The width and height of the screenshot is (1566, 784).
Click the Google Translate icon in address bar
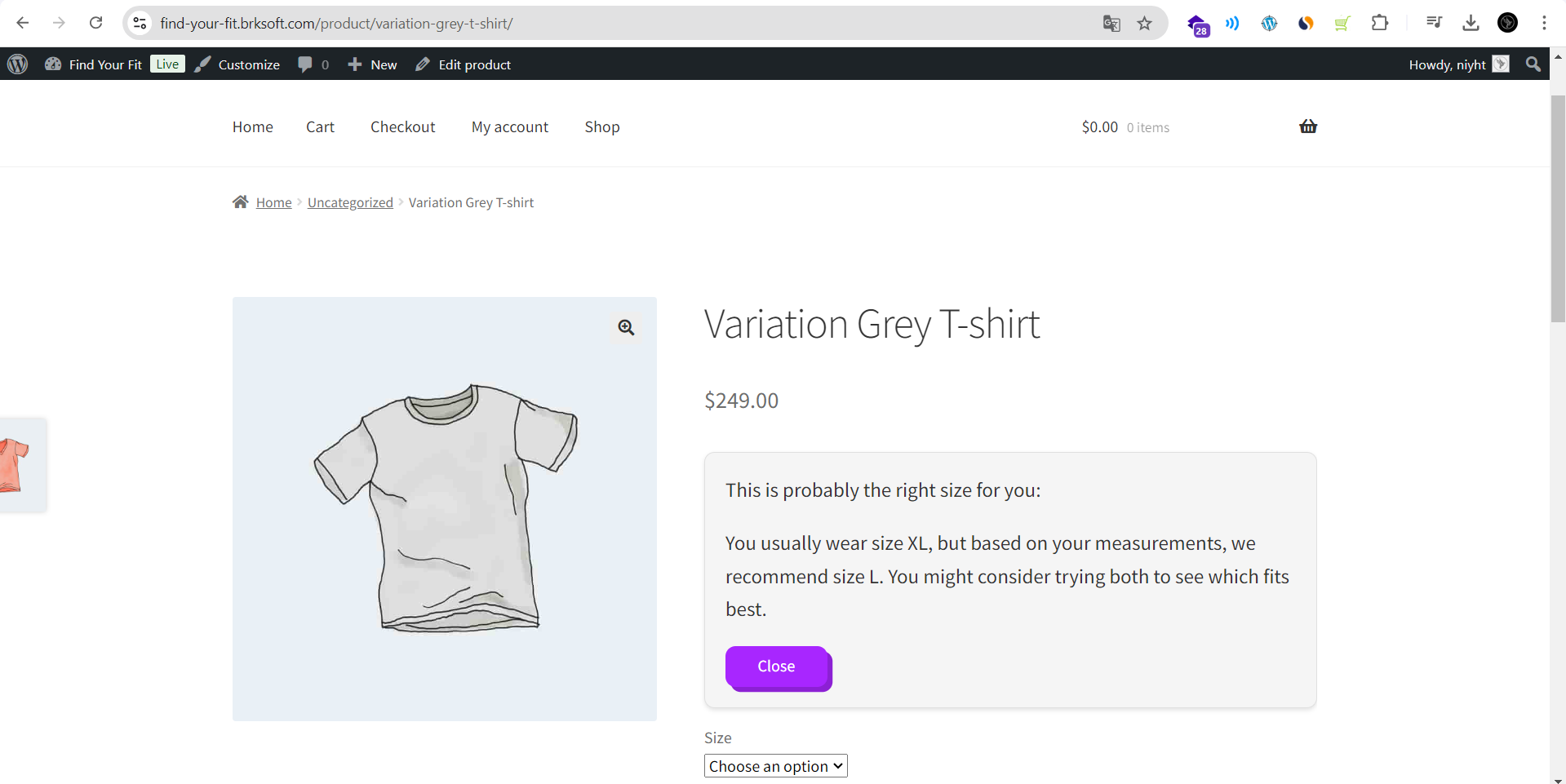pyautogui.click(x=1111, y=24)
